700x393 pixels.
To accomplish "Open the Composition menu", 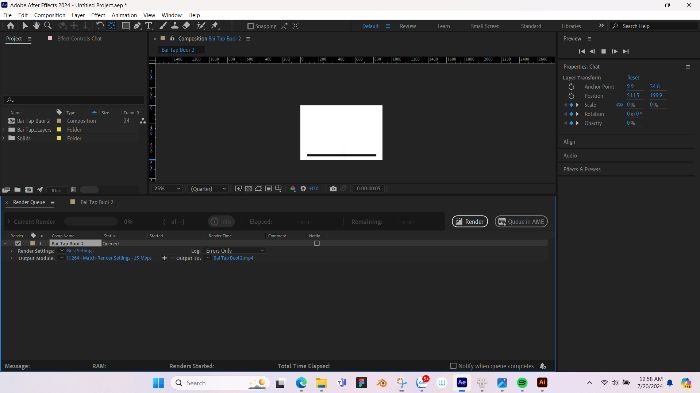I will (x=50, y=15).
